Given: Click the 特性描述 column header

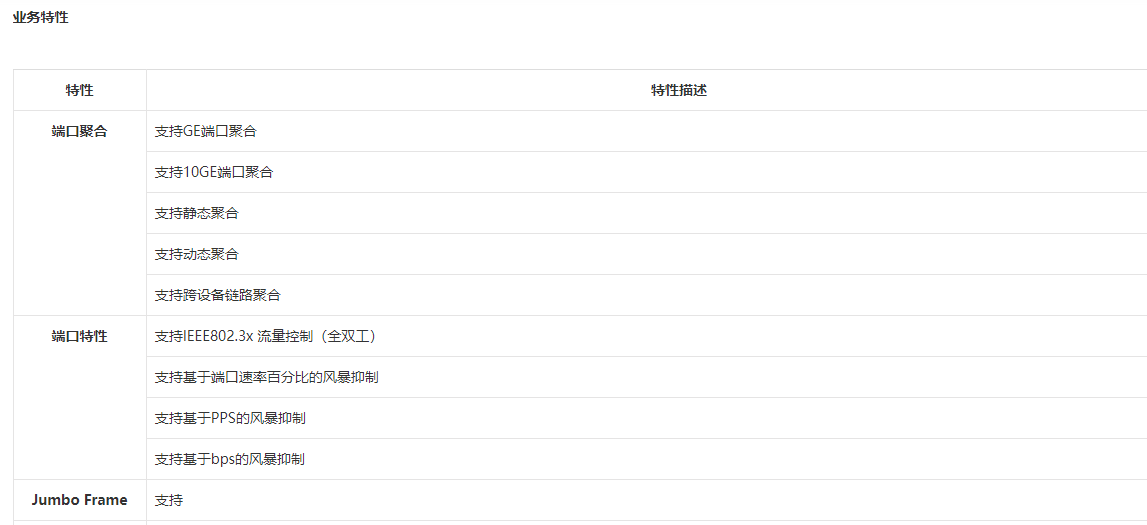Looking at the screenshot, I should click(679, 90).
